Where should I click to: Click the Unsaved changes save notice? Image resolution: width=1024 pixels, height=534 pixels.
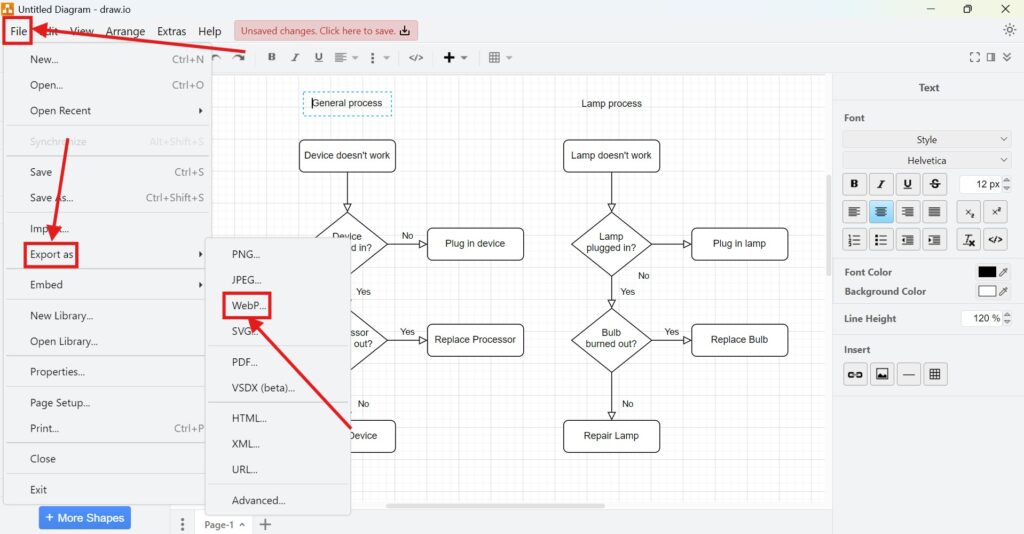pyautogui.click(x=326, y=31)
